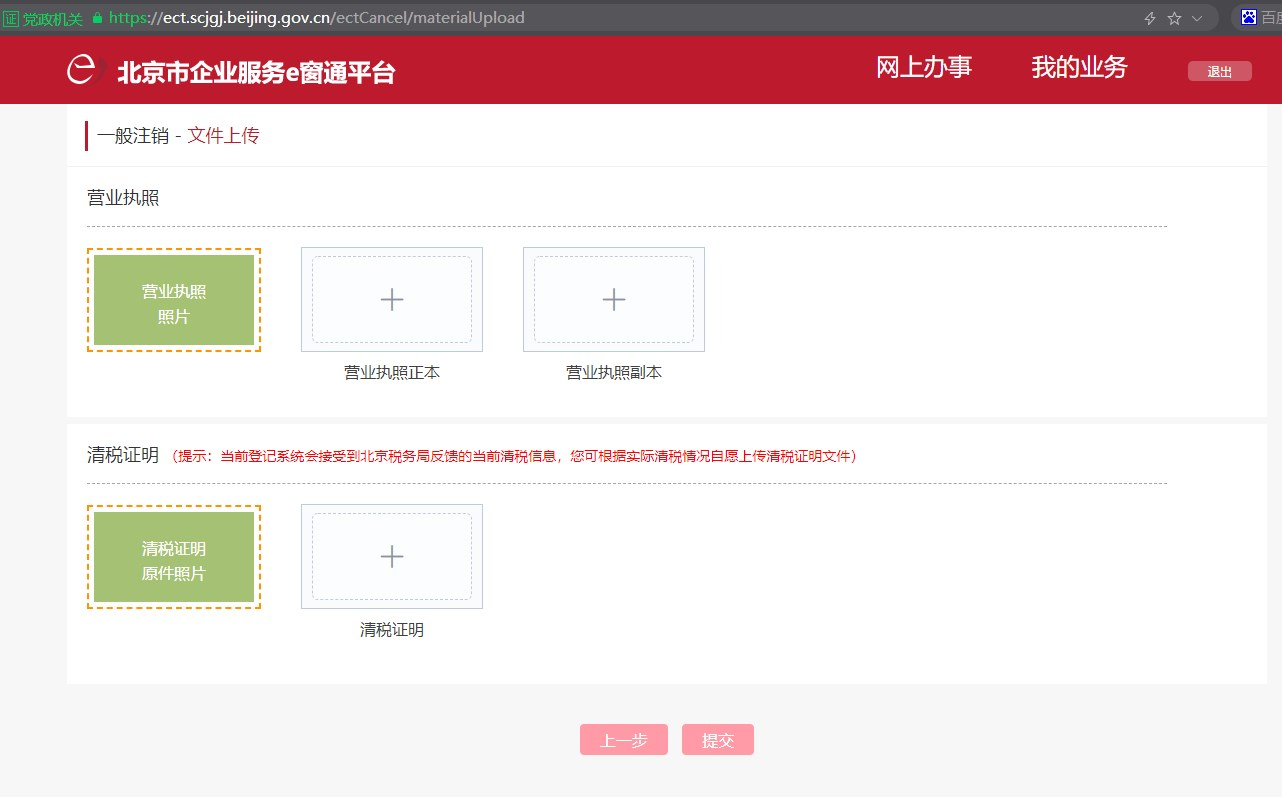The height and width of the screenshot is (797, 1282).
Task: Click the plus icon for 营业执照副本 upload
Action: click(x=613, y=299)
